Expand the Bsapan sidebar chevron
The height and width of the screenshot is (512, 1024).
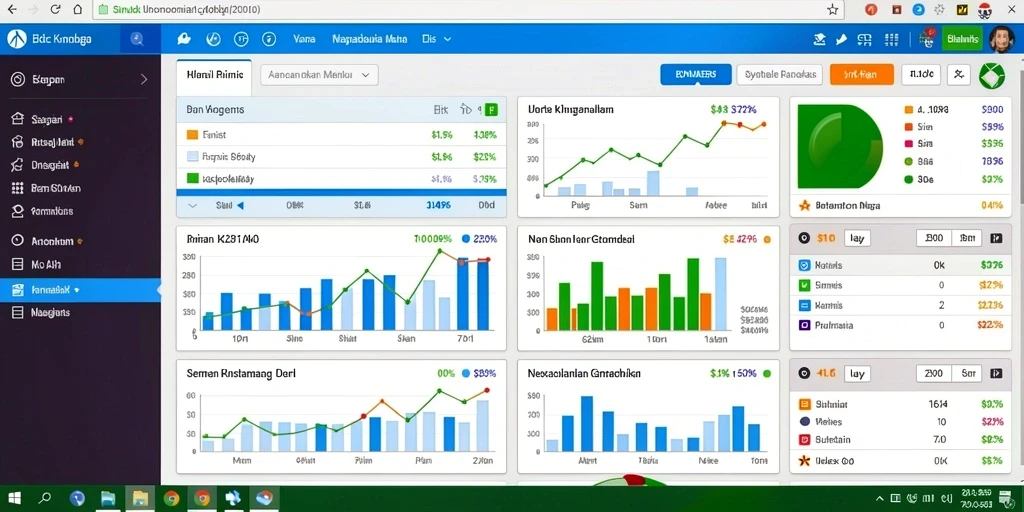144,80
